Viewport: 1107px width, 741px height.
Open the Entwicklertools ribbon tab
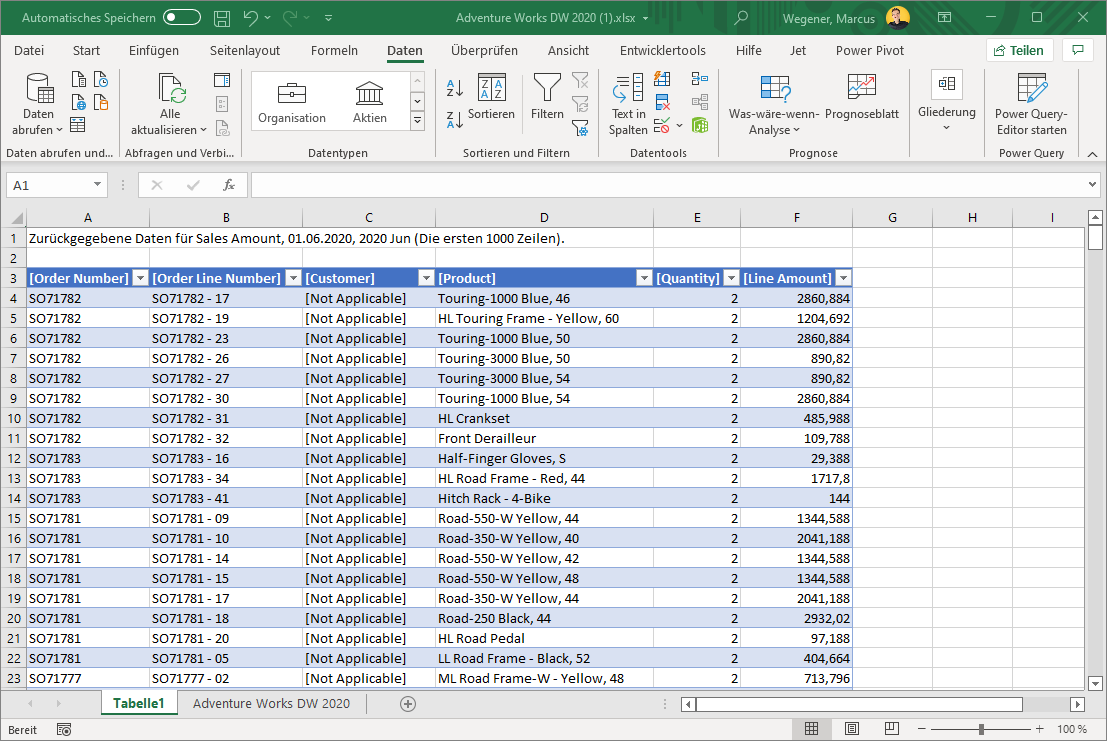point(662,51)
